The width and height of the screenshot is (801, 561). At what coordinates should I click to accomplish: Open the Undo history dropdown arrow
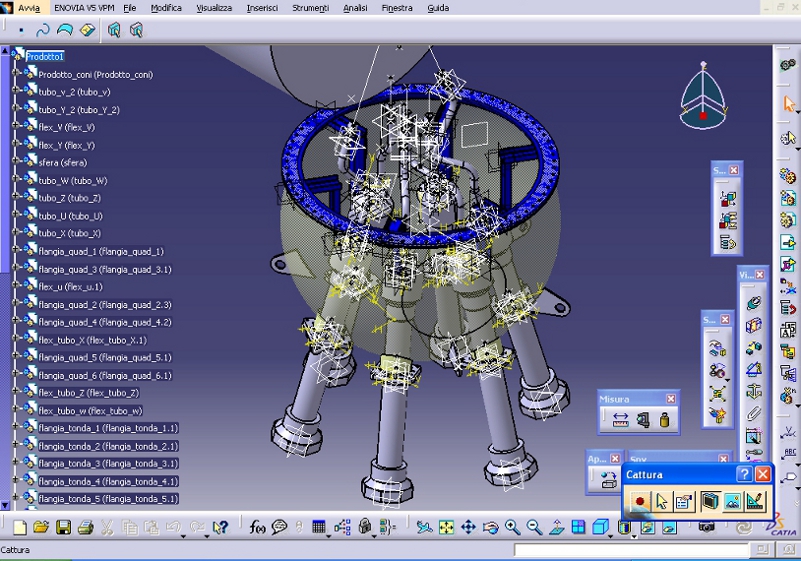(183, 536)
